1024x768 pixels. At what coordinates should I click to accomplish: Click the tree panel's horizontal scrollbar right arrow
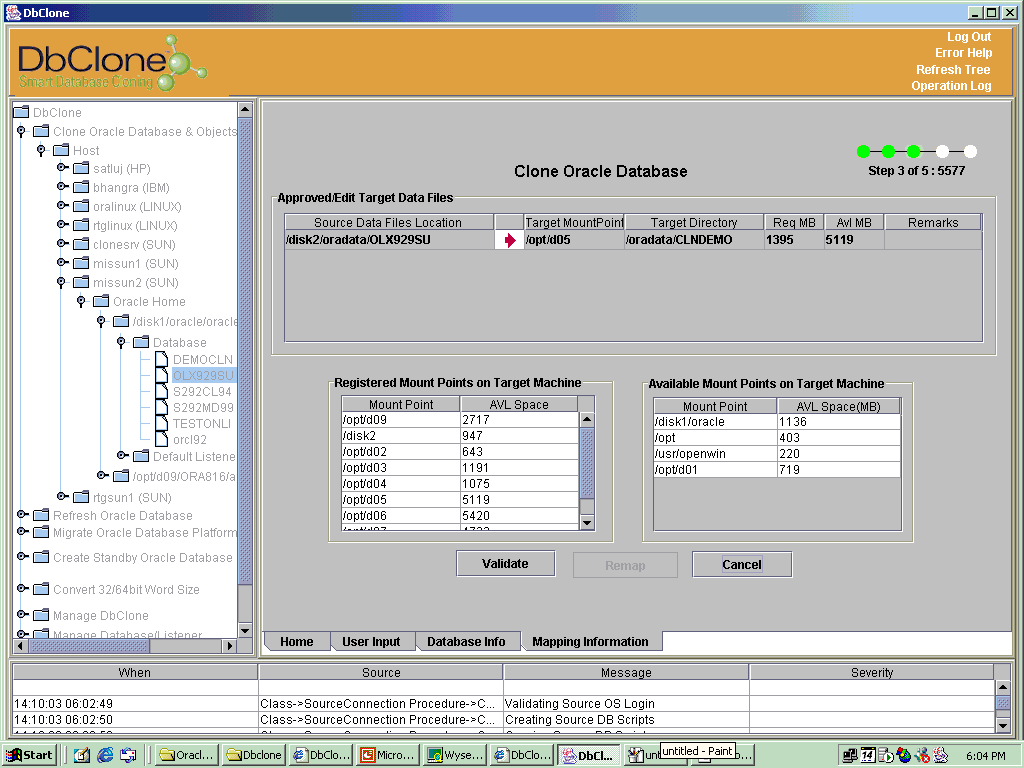tap(229, 646)
